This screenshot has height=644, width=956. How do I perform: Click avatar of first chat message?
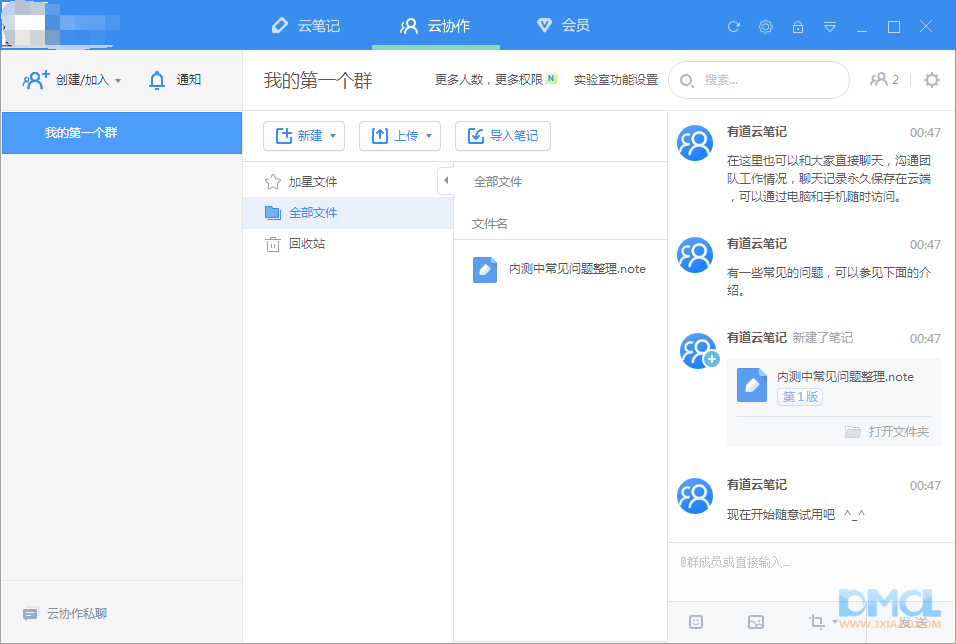click(695, 143)
